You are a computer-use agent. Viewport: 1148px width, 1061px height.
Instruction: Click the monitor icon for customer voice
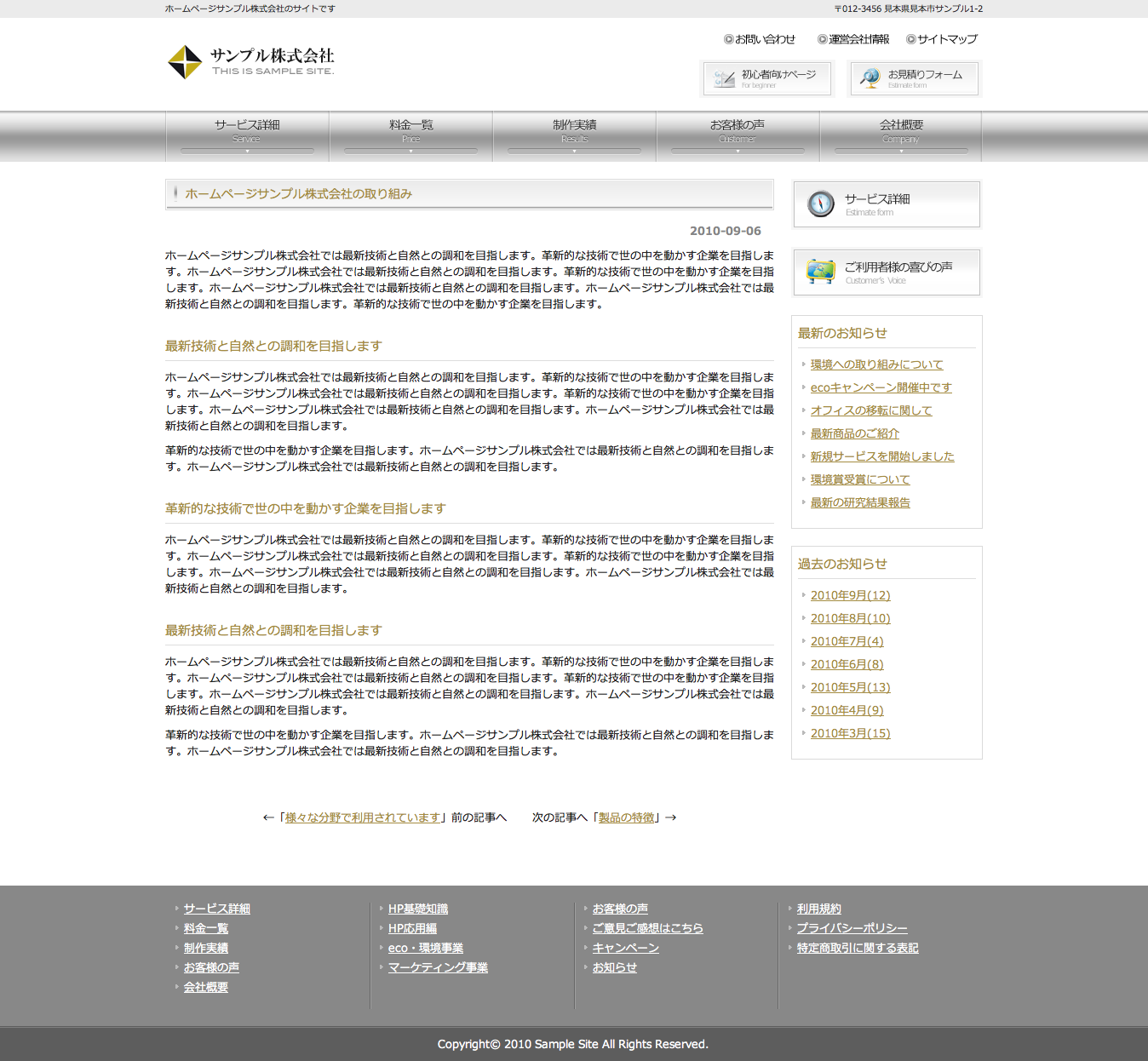[820, 272]
